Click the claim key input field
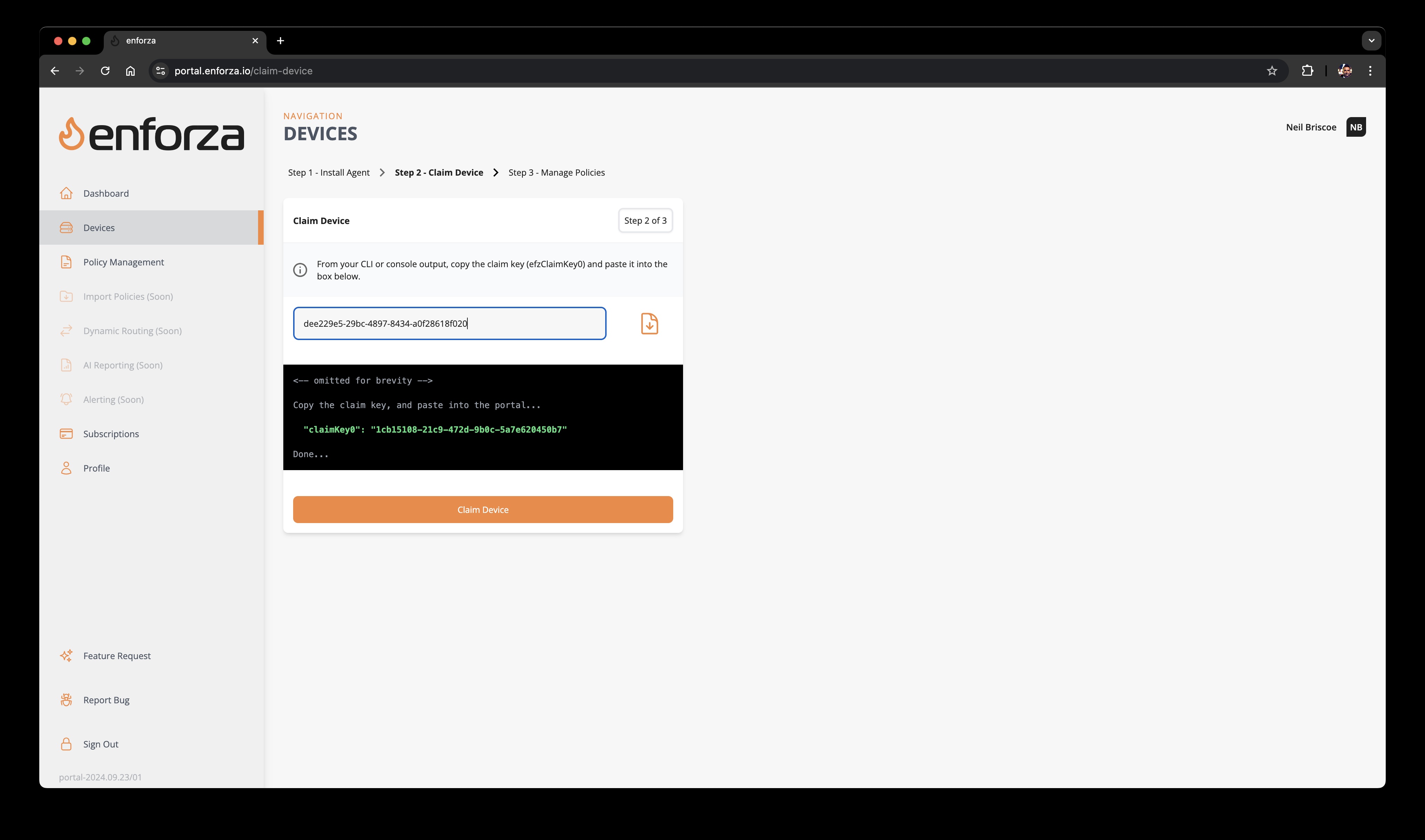This screenshot has height=840, width=1425. pos(449,323)
